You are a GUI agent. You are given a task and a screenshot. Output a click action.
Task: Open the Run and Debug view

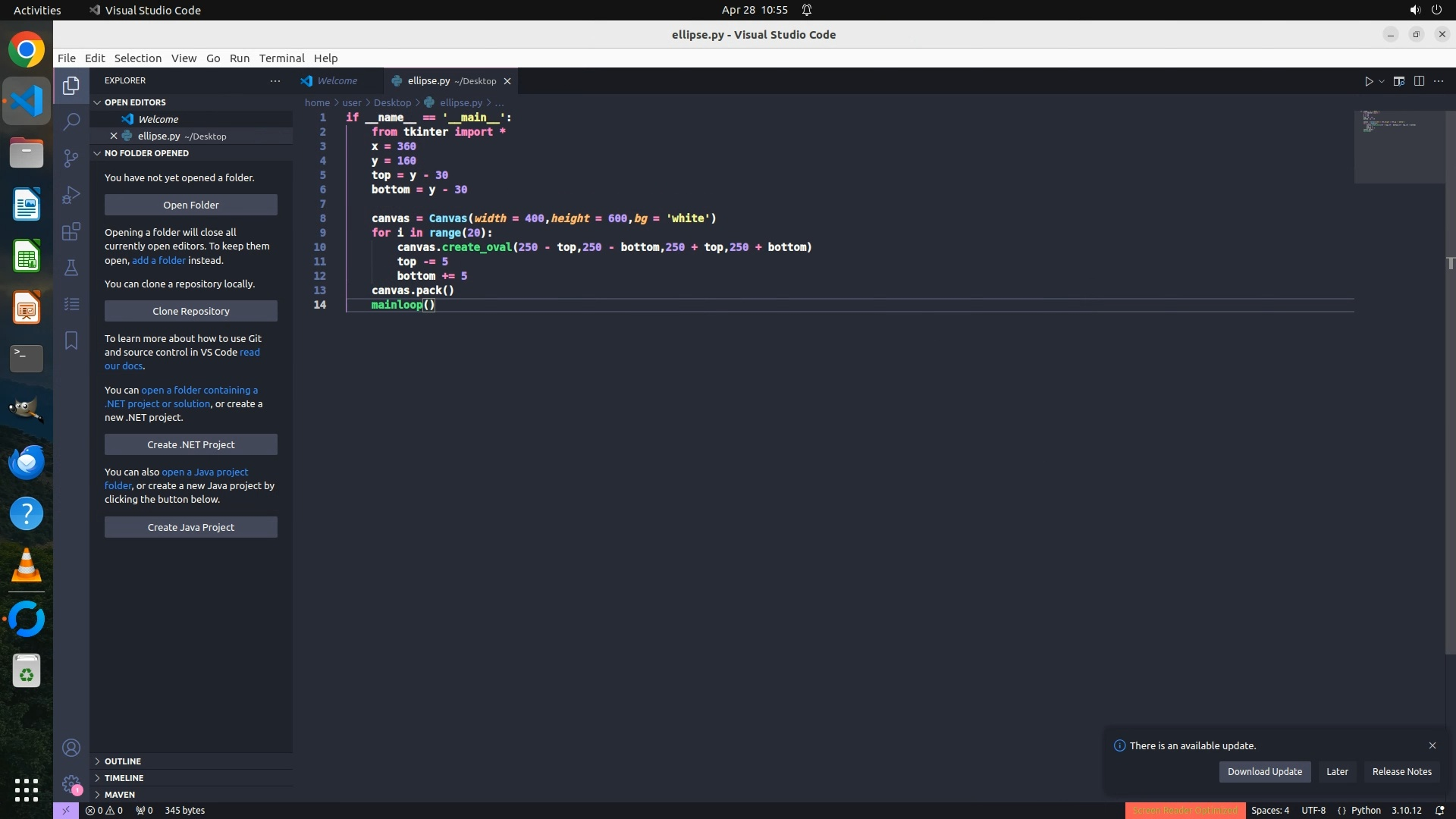(x=71, y=195)
